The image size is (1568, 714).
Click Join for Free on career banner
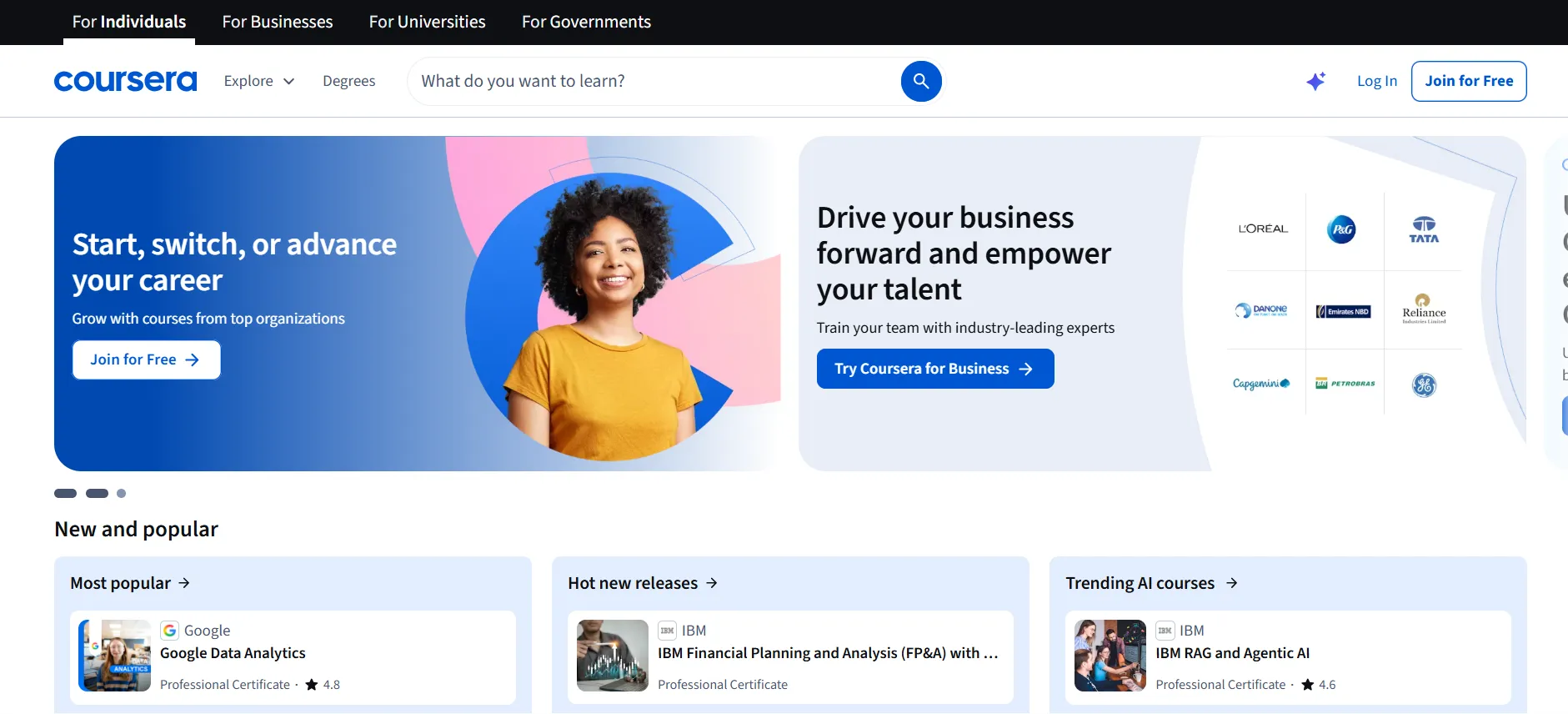(x=147, y=360)
